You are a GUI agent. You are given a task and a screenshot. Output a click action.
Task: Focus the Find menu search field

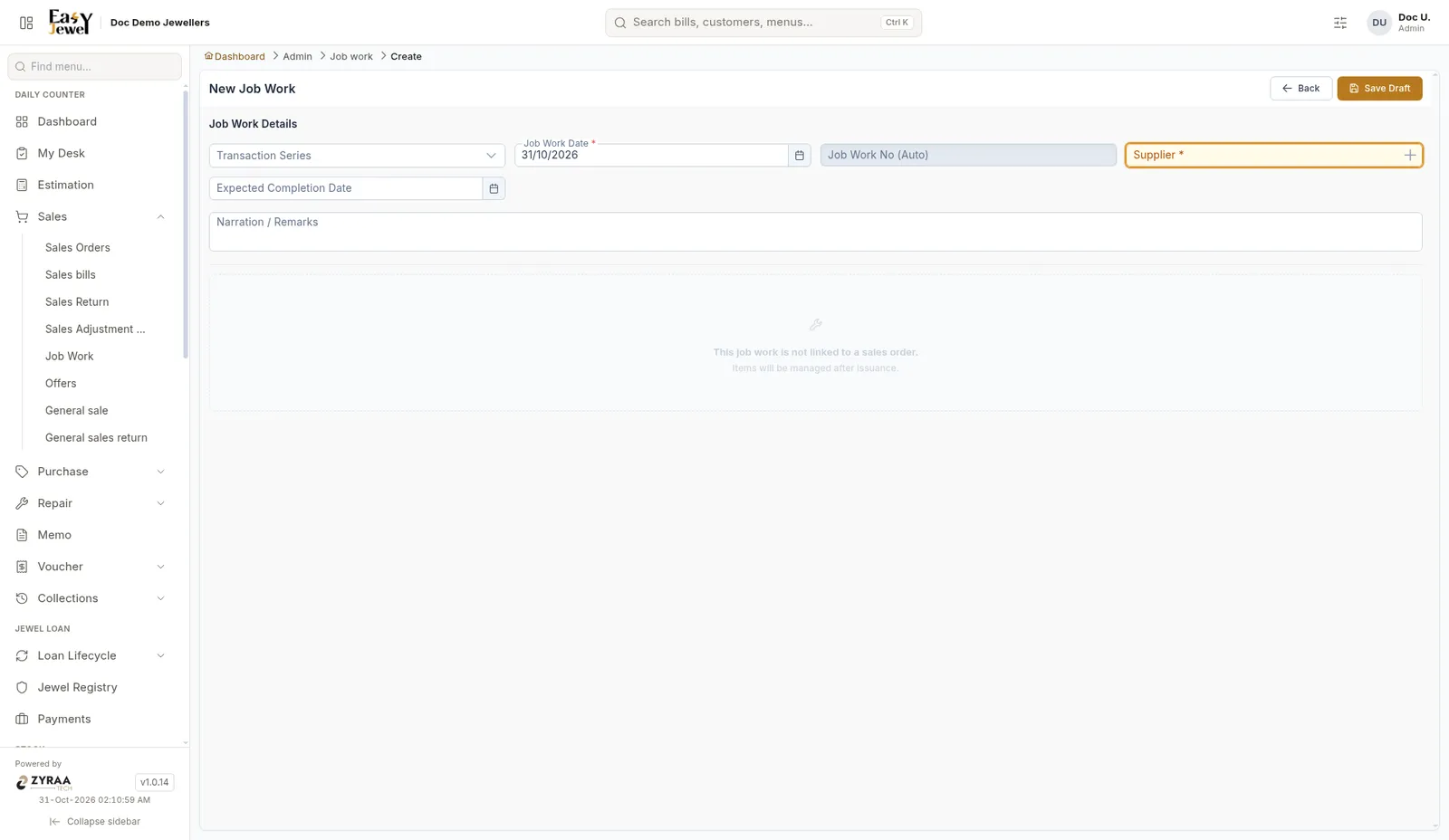(x=94, y=66)
